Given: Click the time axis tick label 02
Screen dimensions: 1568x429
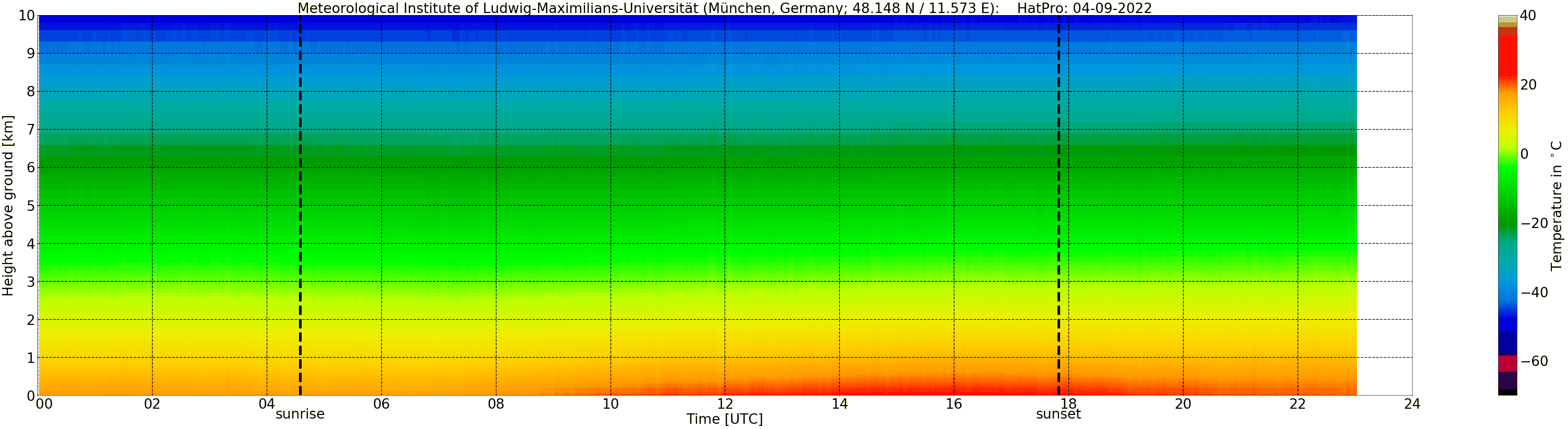Looking at the screenshot, I should tap(152, 404).
